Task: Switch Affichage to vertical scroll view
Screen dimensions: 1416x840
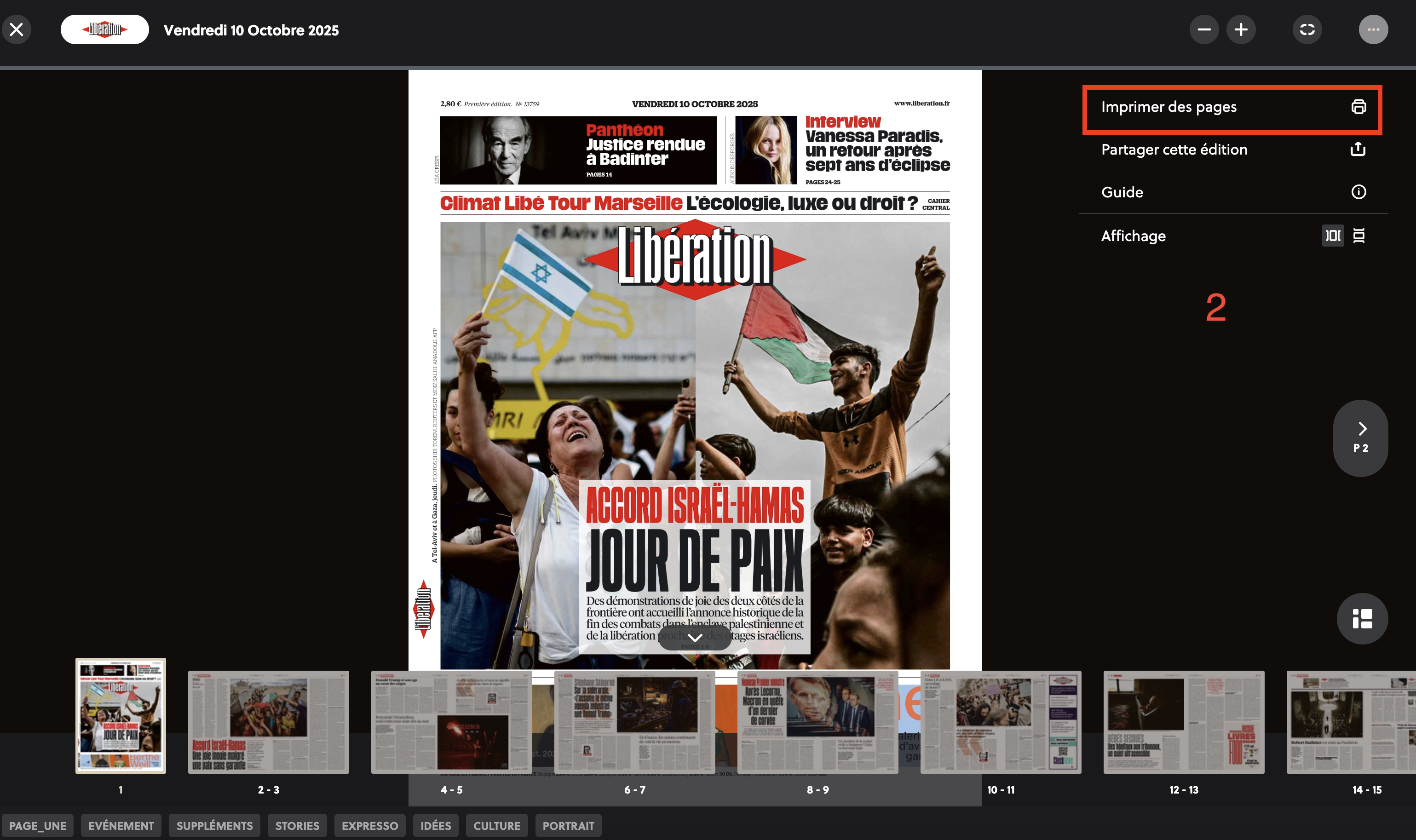Action: click(1359, 236)
